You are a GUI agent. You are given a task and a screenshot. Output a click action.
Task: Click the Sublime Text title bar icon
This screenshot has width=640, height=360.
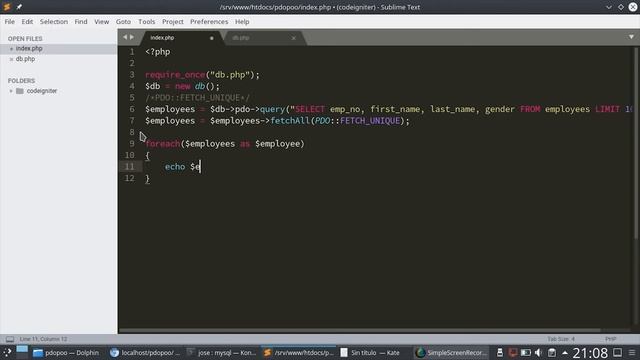[7, 7]
